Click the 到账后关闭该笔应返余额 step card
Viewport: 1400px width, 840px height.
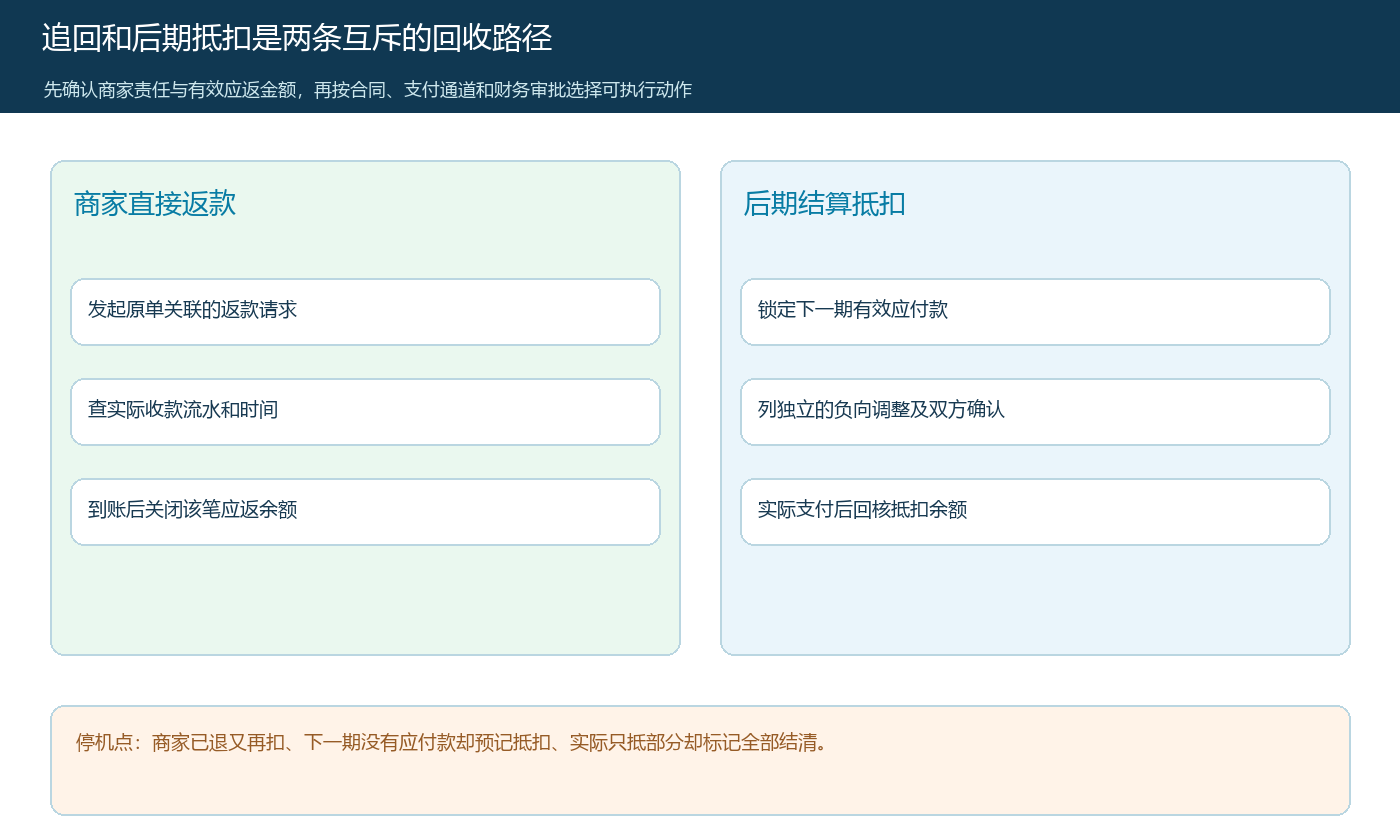(x=365, y=512)
